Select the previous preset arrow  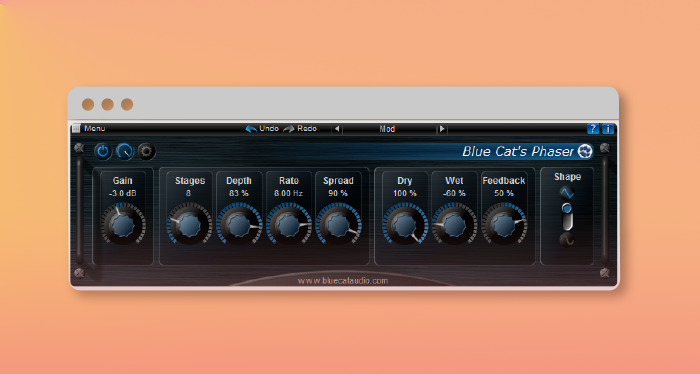tap(337, 129)
